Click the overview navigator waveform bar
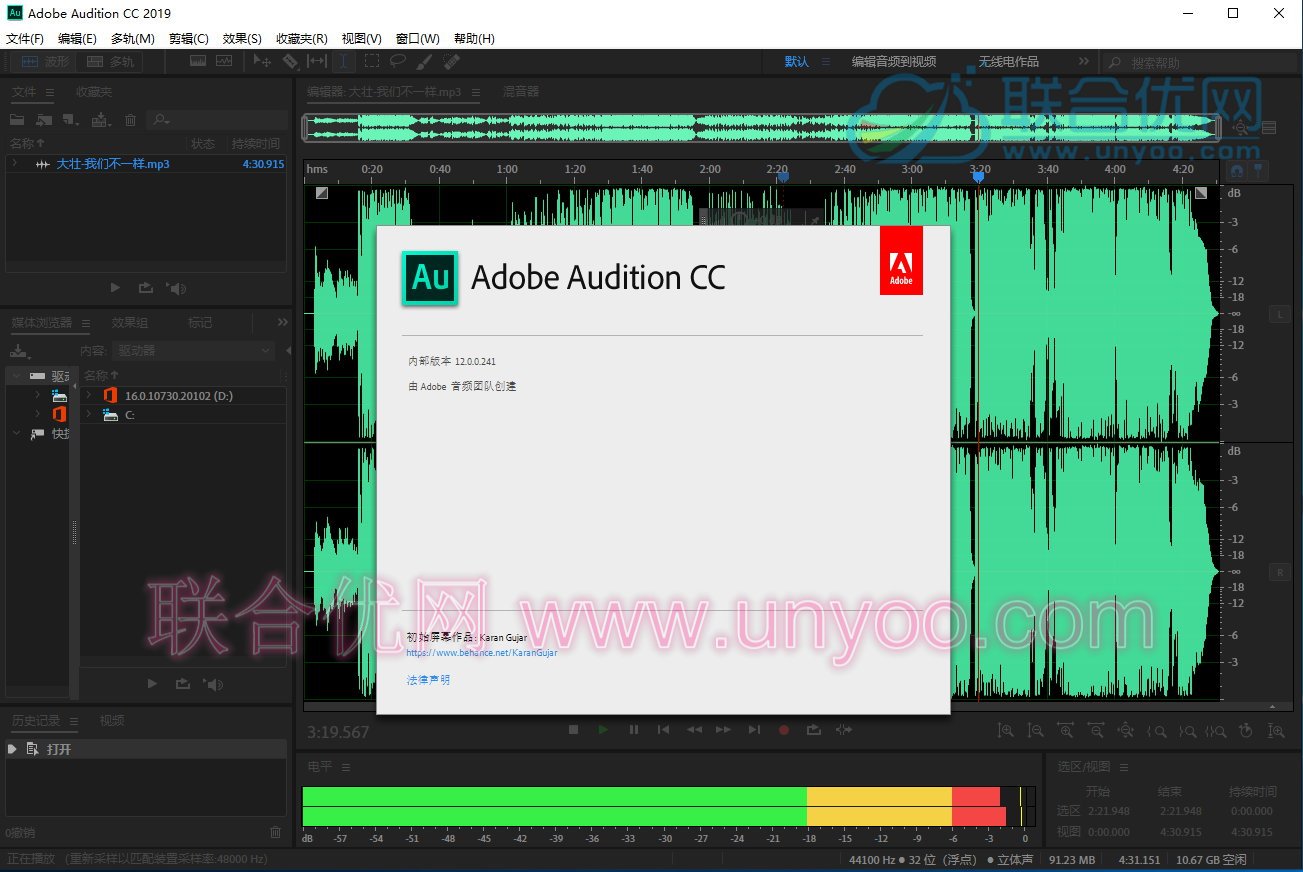Viewport: 1303px width, 872px height. point(762,128)
